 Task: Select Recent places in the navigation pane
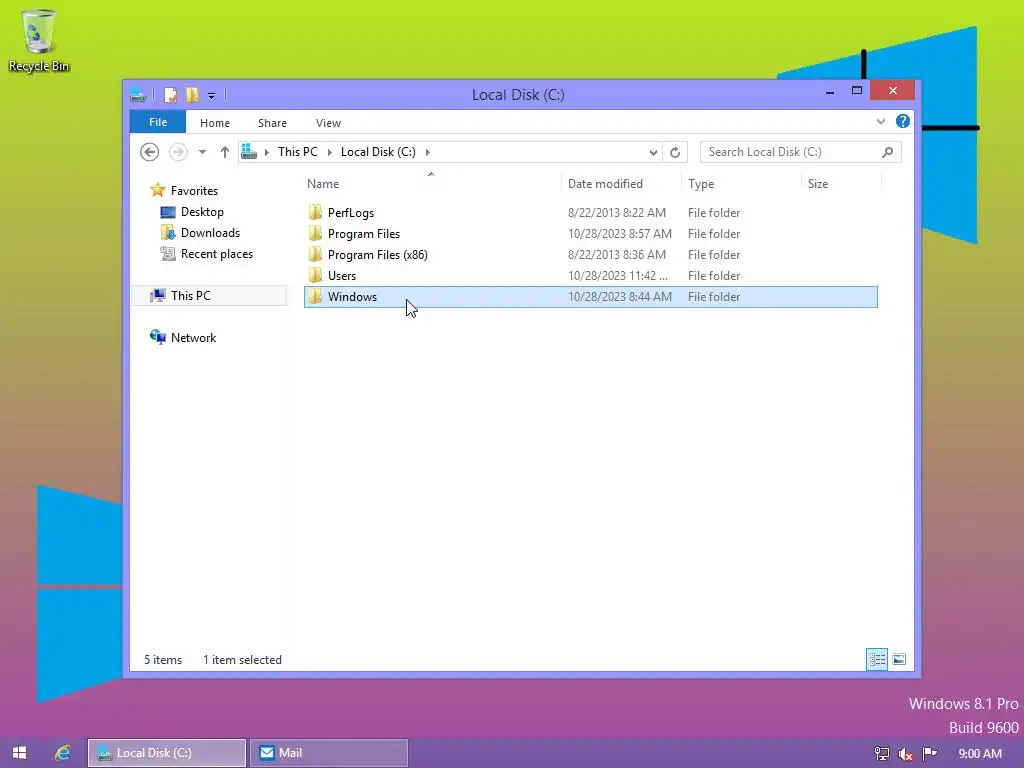point(216,253)
